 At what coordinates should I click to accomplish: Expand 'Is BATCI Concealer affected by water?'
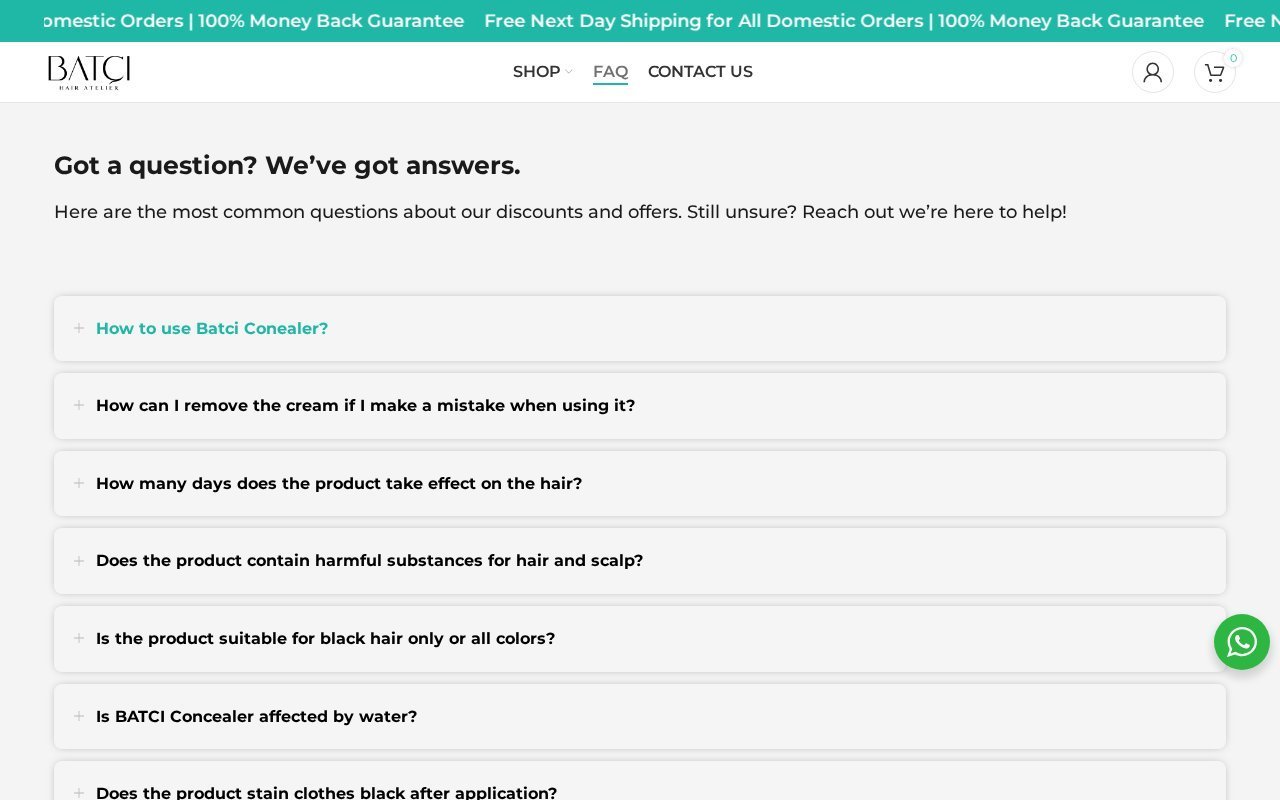pyautogui.click(x=640, y=717)
